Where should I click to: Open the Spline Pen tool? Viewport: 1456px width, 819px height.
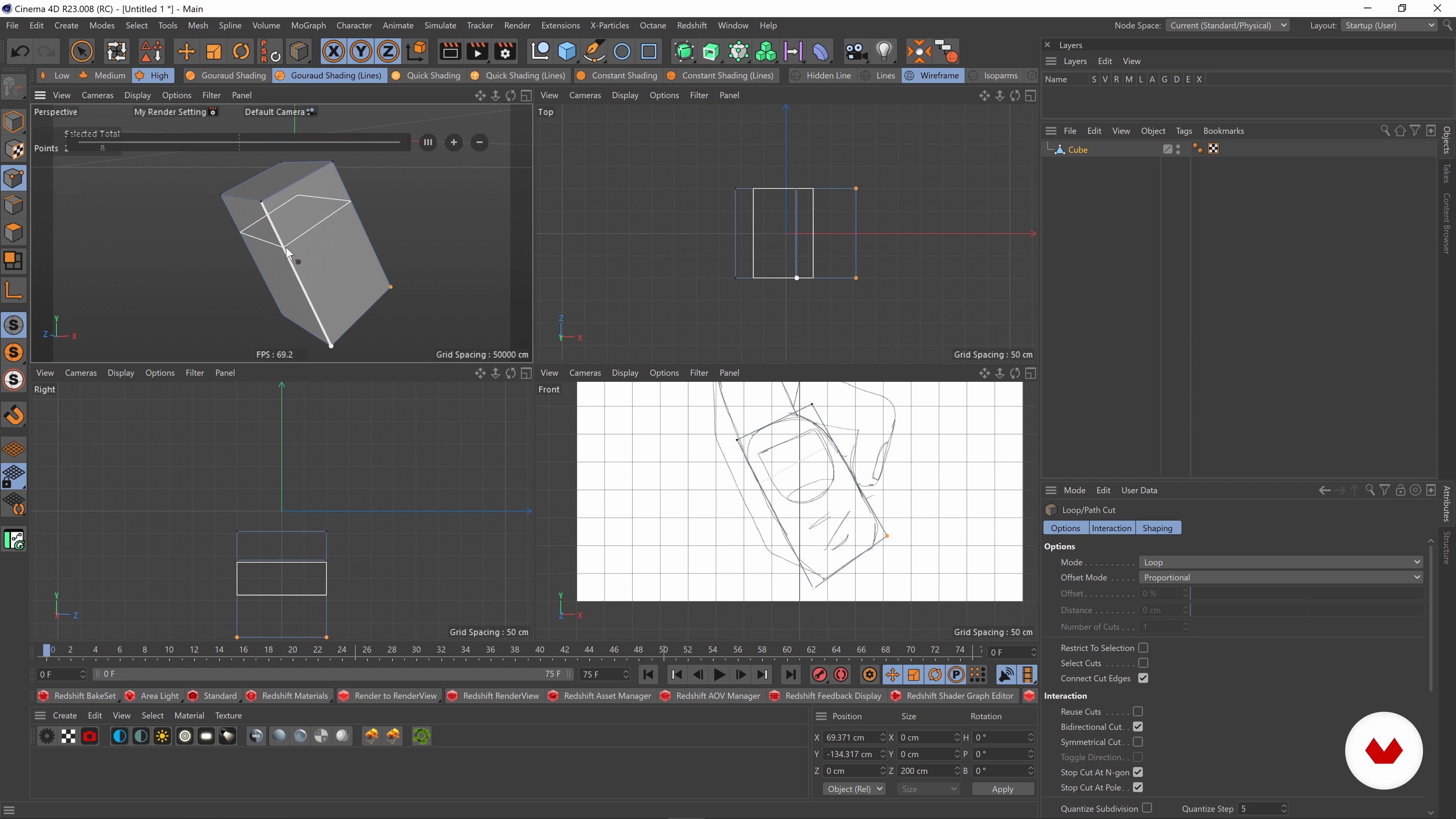tap(595, 52)
